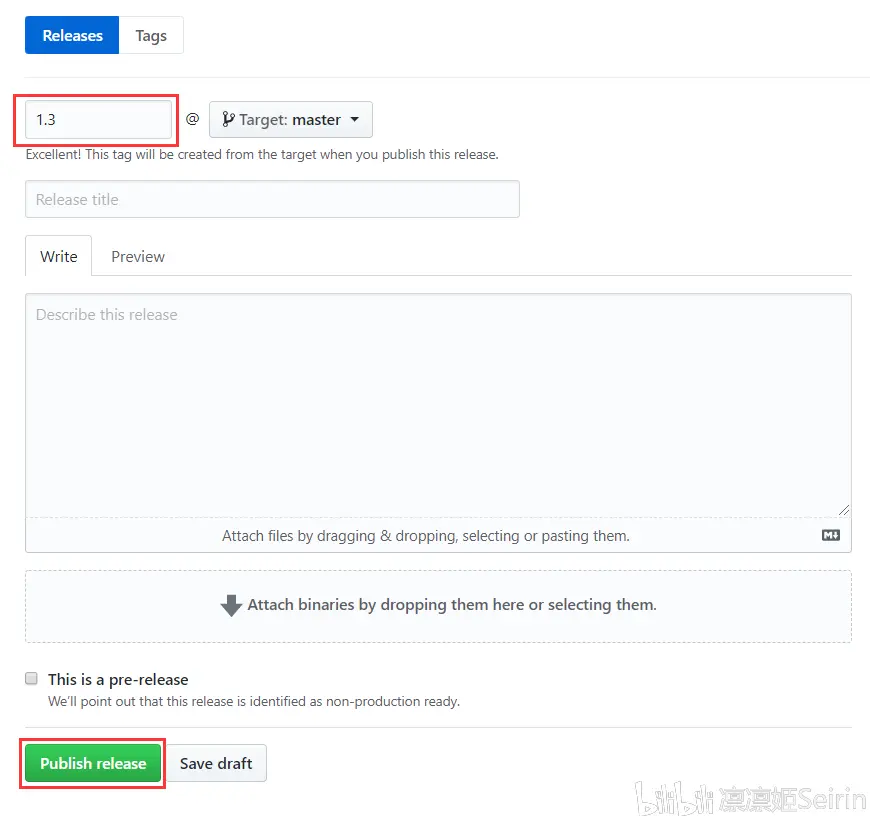
Task: Switch to the Preview tab
Action: point(138,256)
